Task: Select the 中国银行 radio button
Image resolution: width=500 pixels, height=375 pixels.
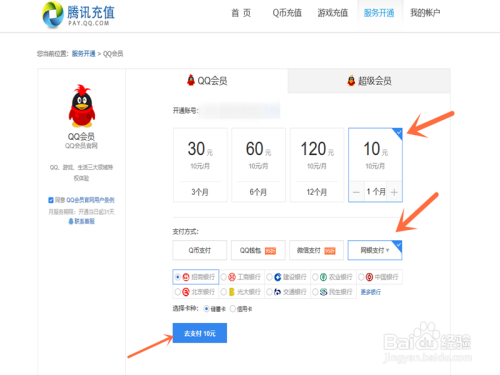Action: pos(361,277)
